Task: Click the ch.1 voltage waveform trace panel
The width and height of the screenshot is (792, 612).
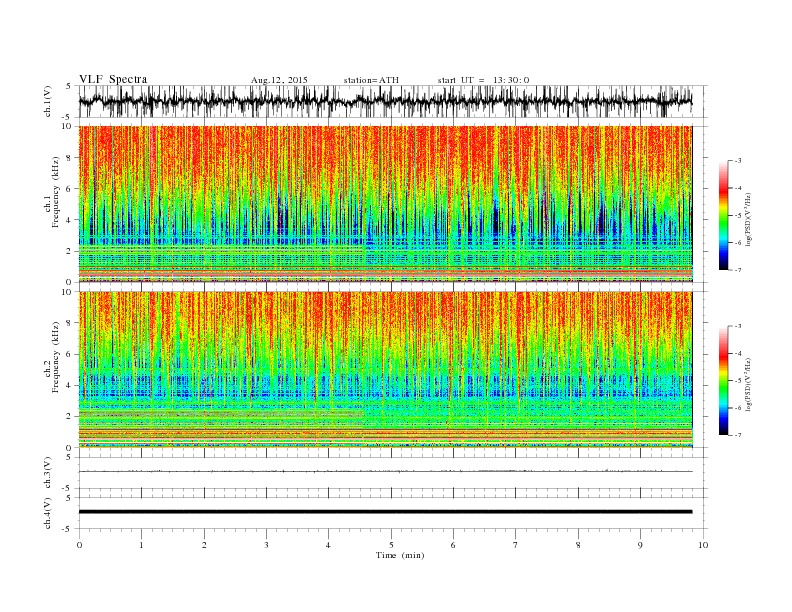Action: 392,101
